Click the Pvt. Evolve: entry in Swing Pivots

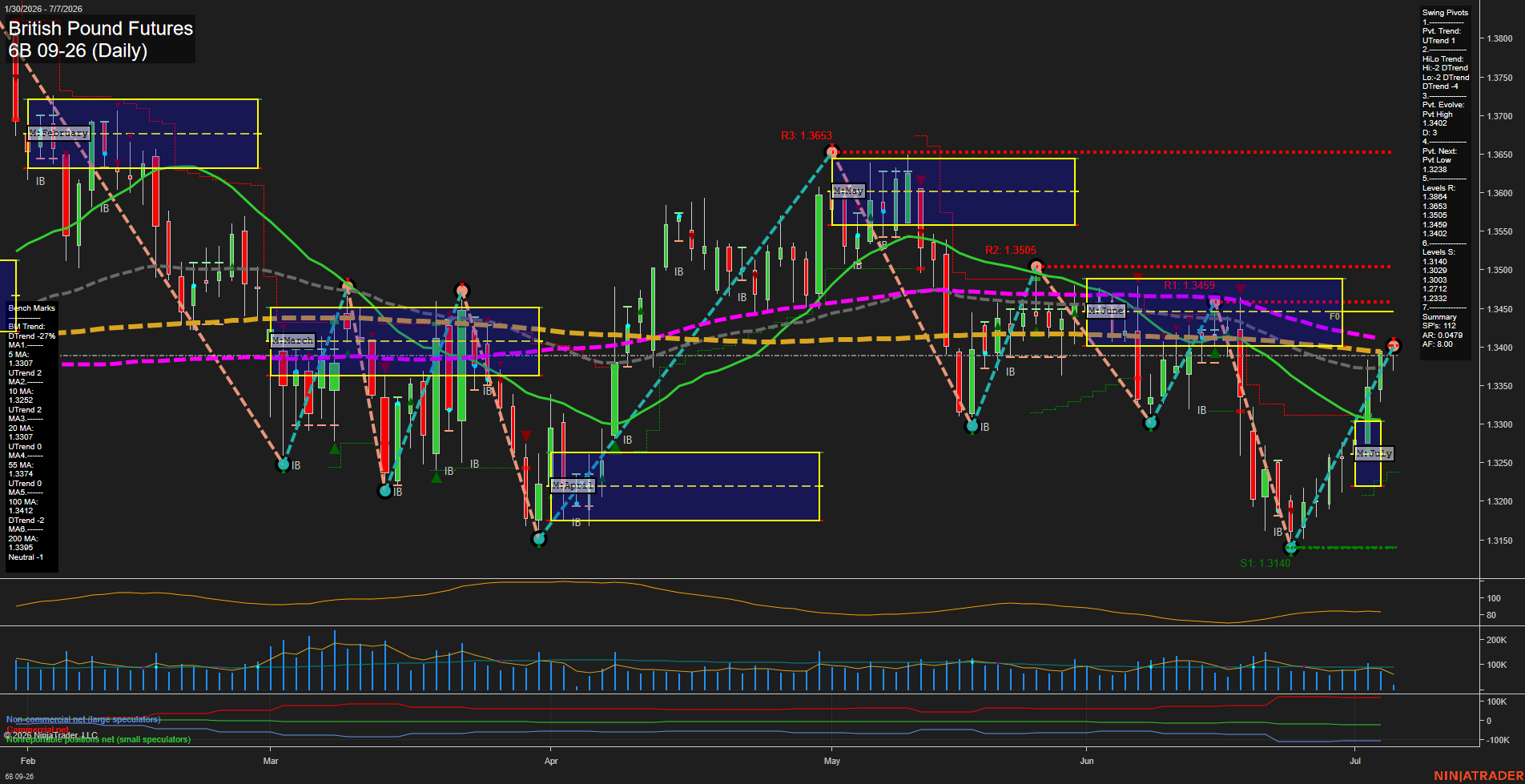(x=1443, y=105)
